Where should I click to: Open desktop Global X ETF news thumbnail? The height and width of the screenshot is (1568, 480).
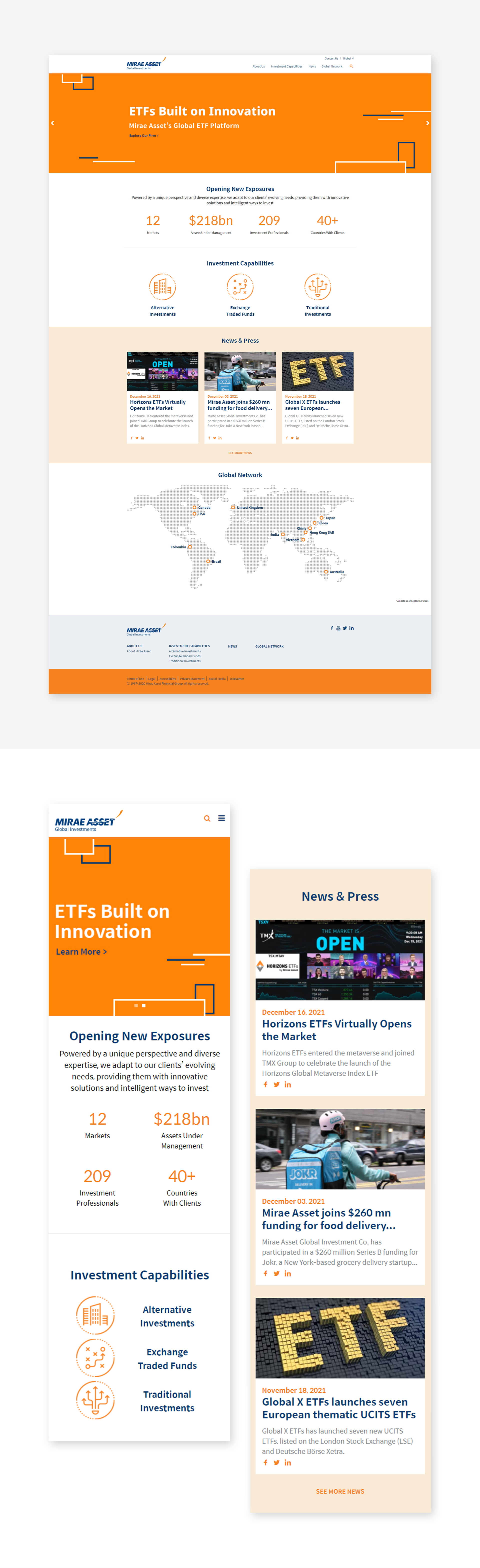(317, 371)
